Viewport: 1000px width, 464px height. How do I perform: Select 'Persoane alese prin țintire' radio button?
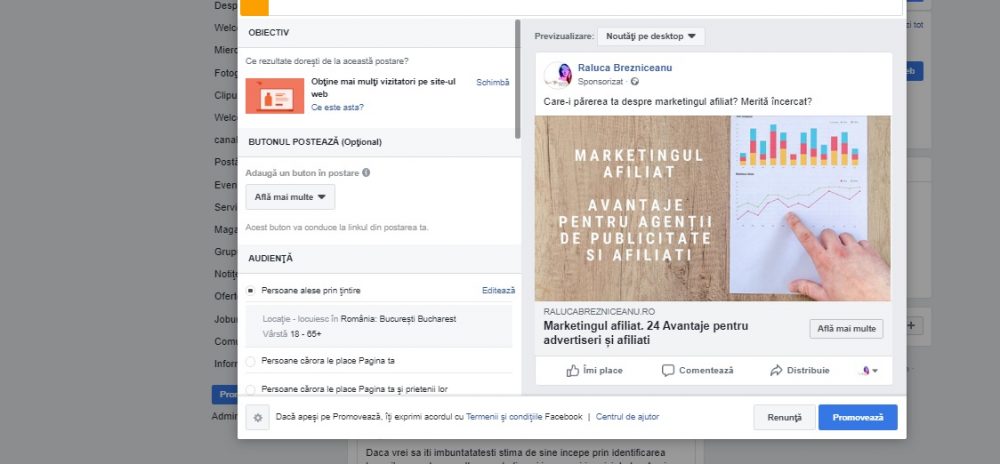click(251, 291)
